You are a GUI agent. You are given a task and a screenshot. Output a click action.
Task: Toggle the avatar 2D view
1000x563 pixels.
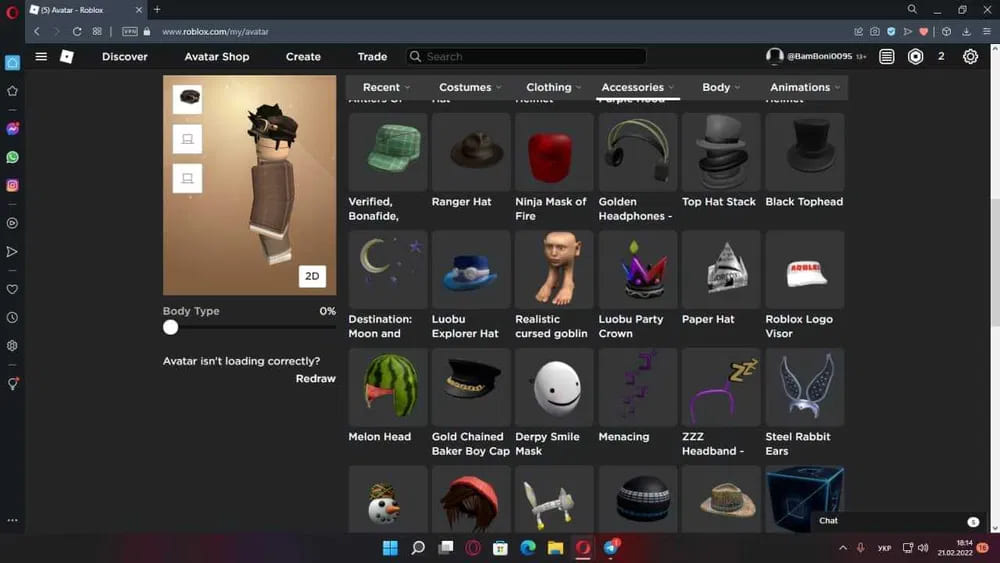(x=312, y=276)
